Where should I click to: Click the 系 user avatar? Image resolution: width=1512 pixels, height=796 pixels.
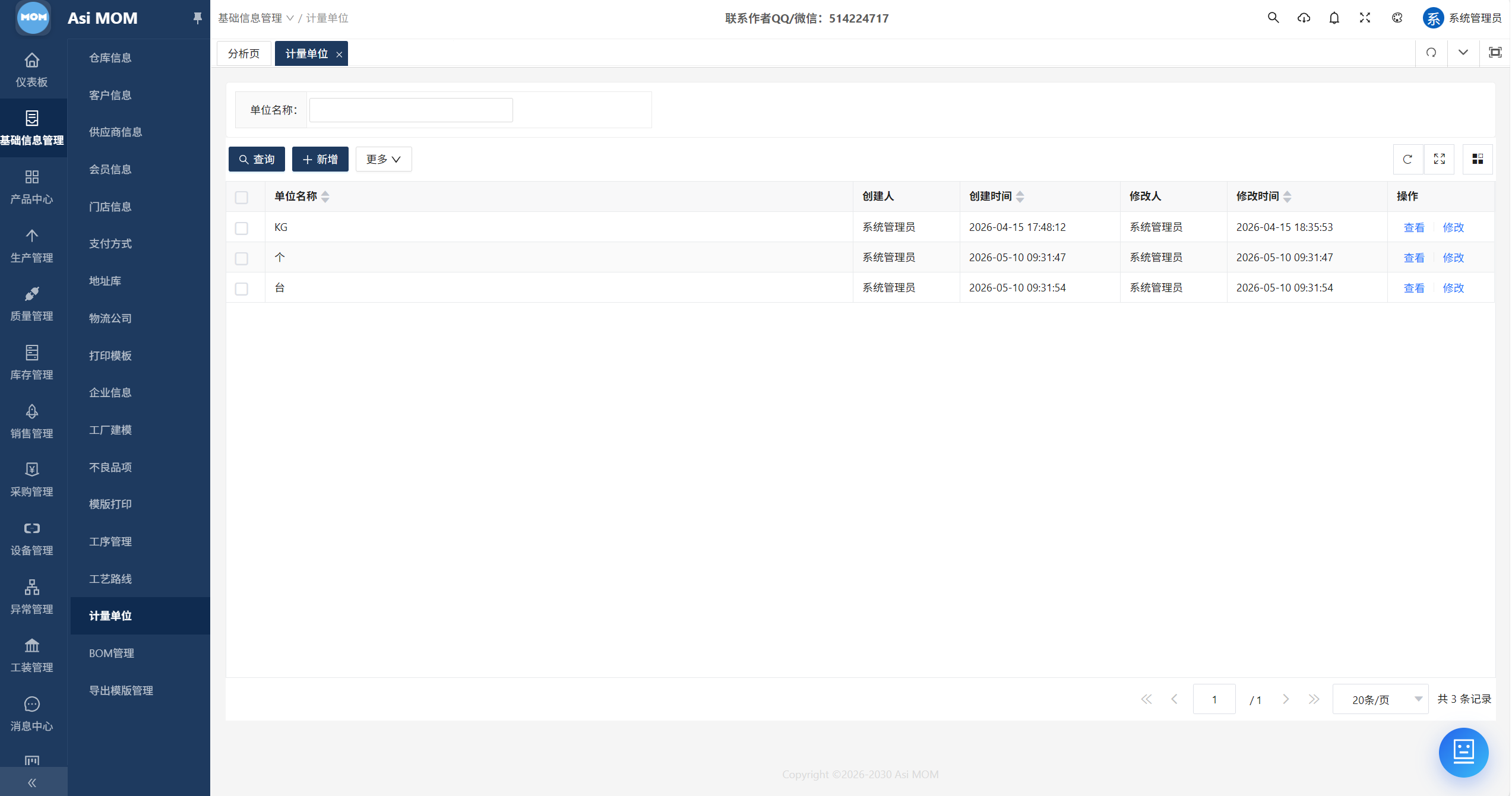tap(1432, 18)
